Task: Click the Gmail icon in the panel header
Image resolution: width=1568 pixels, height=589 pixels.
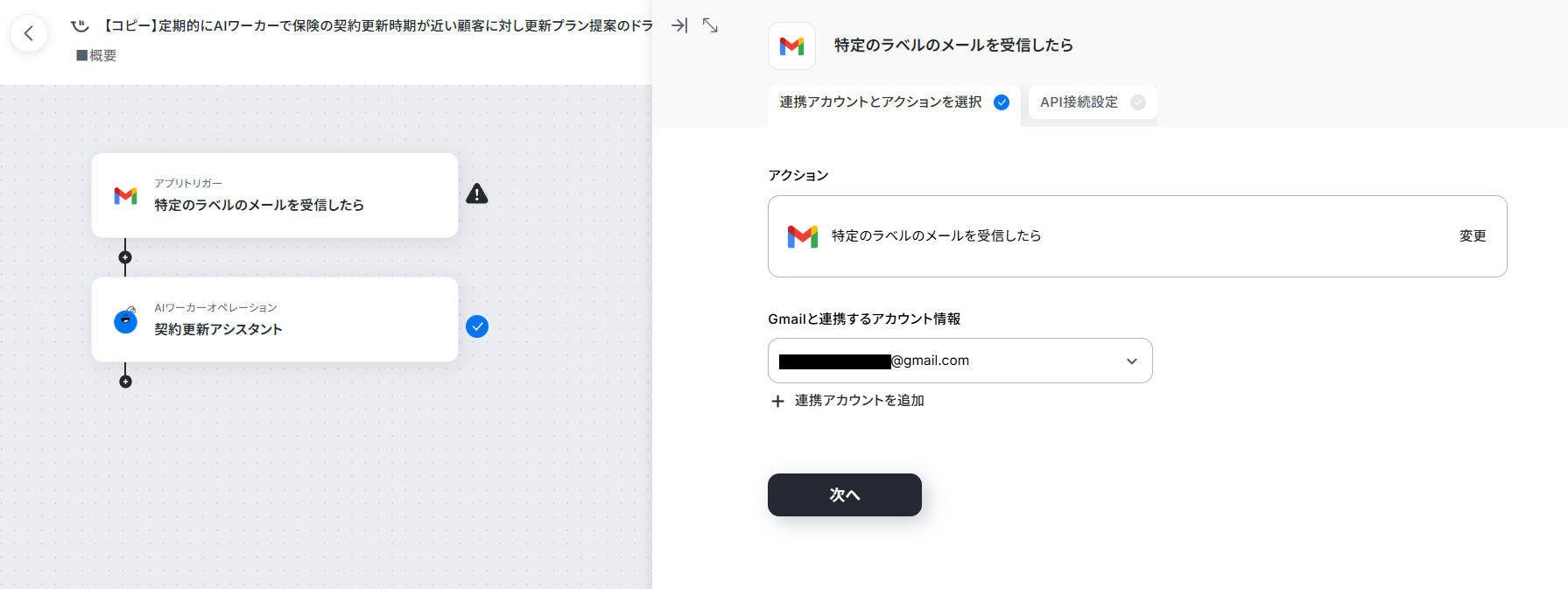Action: (x=791, y=46)
